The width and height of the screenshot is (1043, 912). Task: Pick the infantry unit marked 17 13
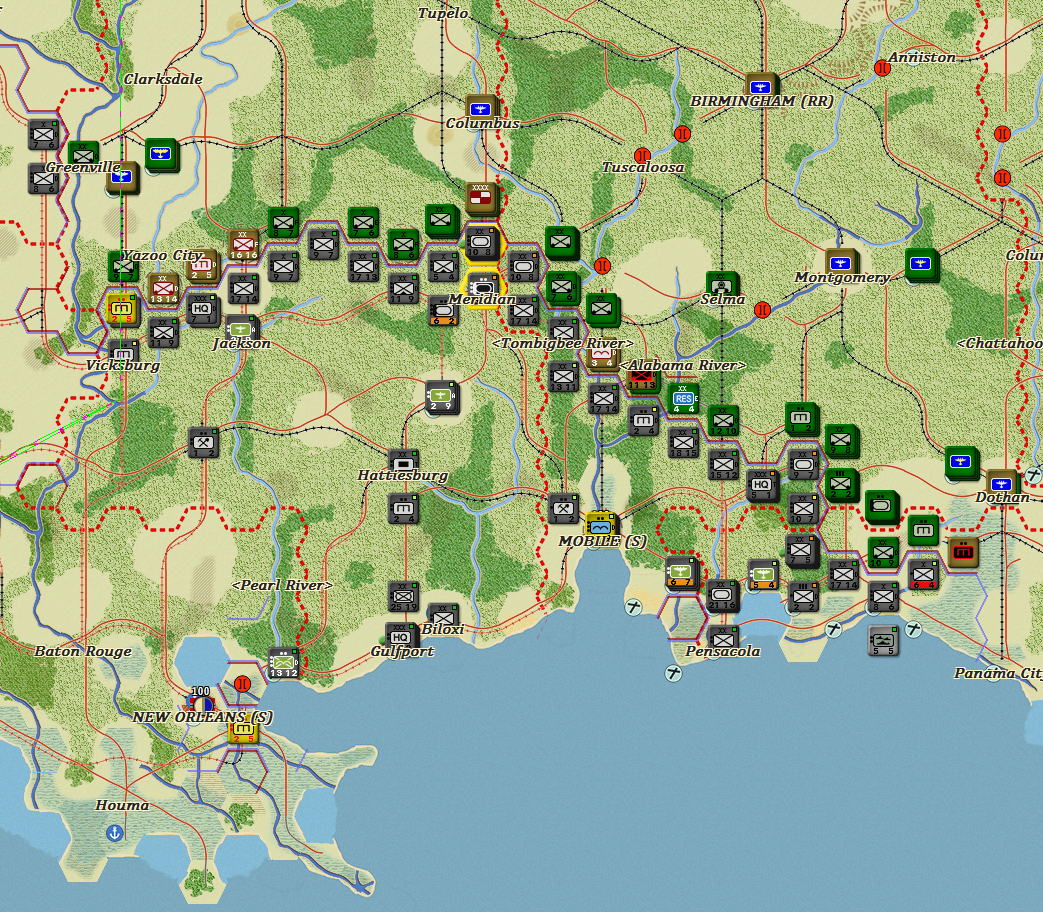(x=363, y=266)
